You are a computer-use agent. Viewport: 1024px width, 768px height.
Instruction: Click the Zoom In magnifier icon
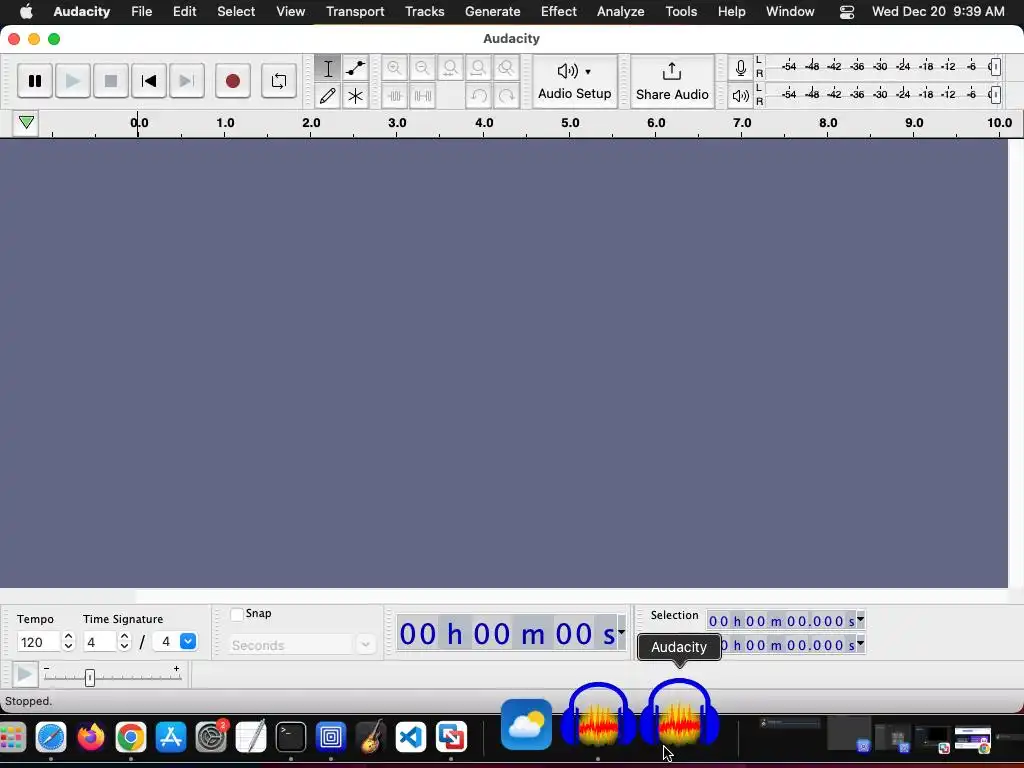click(394, 68)
